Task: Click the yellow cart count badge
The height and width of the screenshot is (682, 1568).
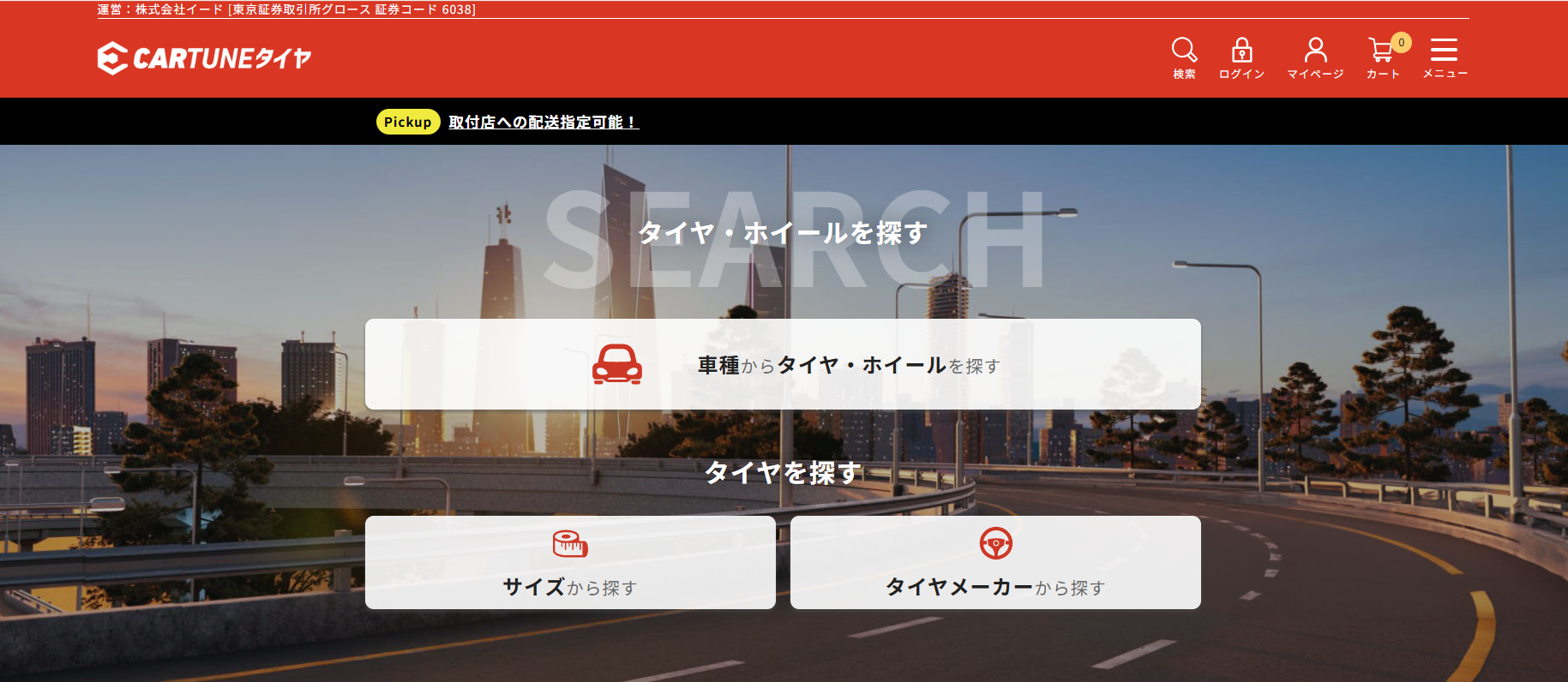Action: tap(1401, 42)
